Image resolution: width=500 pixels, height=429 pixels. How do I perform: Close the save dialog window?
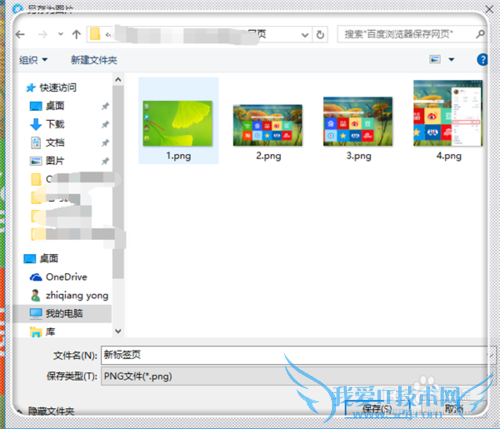(x=489, y=9)
